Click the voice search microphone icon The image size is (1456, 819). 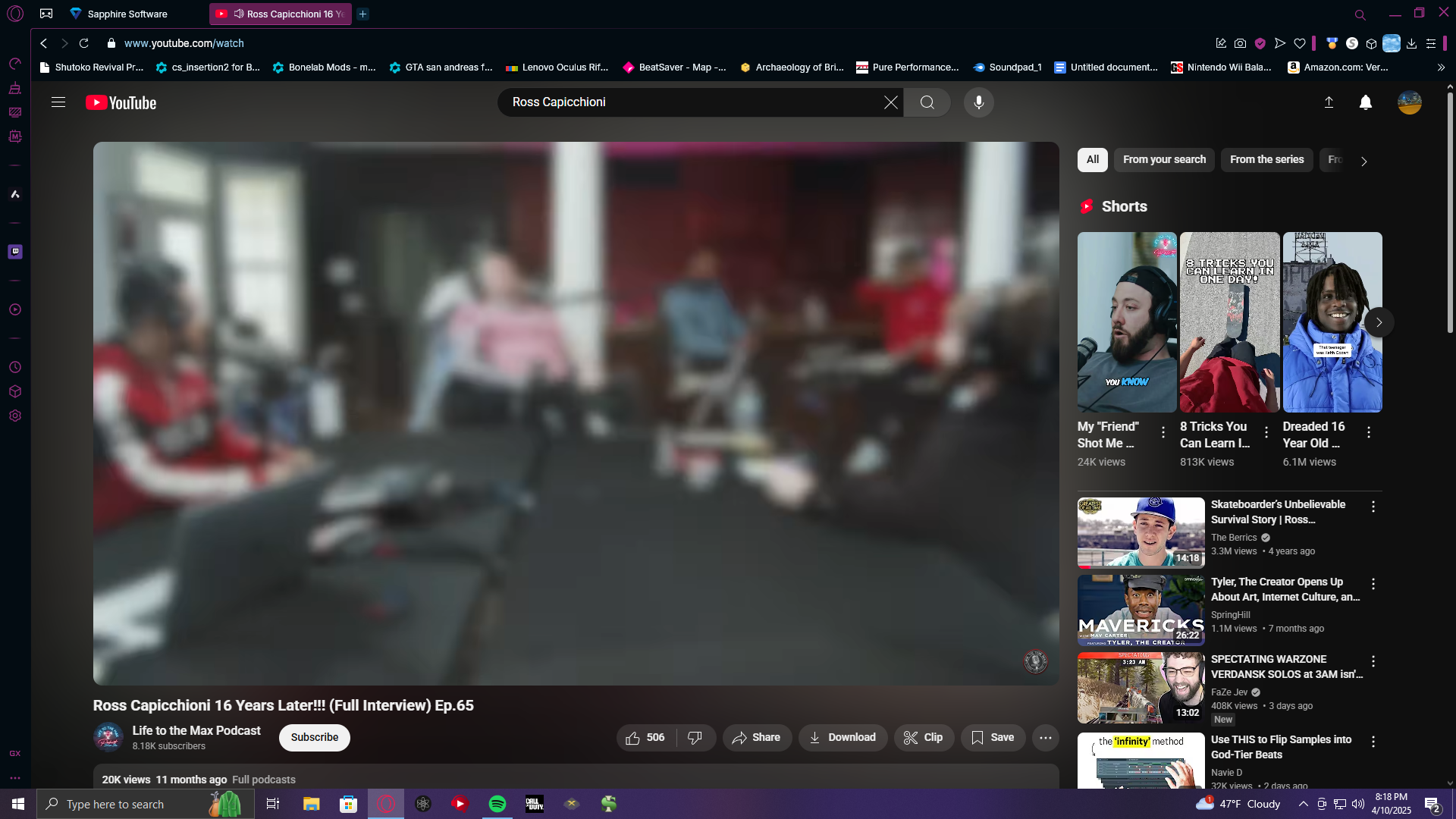pos(978,102)
